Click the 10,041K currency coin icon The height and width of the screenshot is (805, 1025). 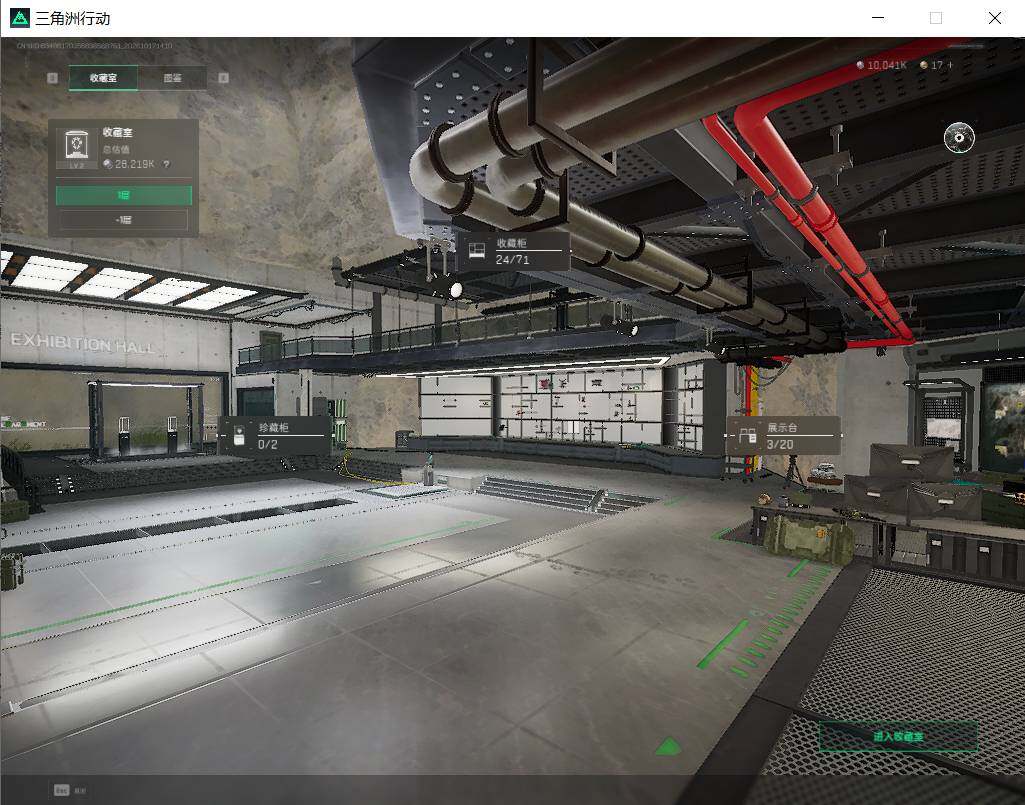[860, 65]
